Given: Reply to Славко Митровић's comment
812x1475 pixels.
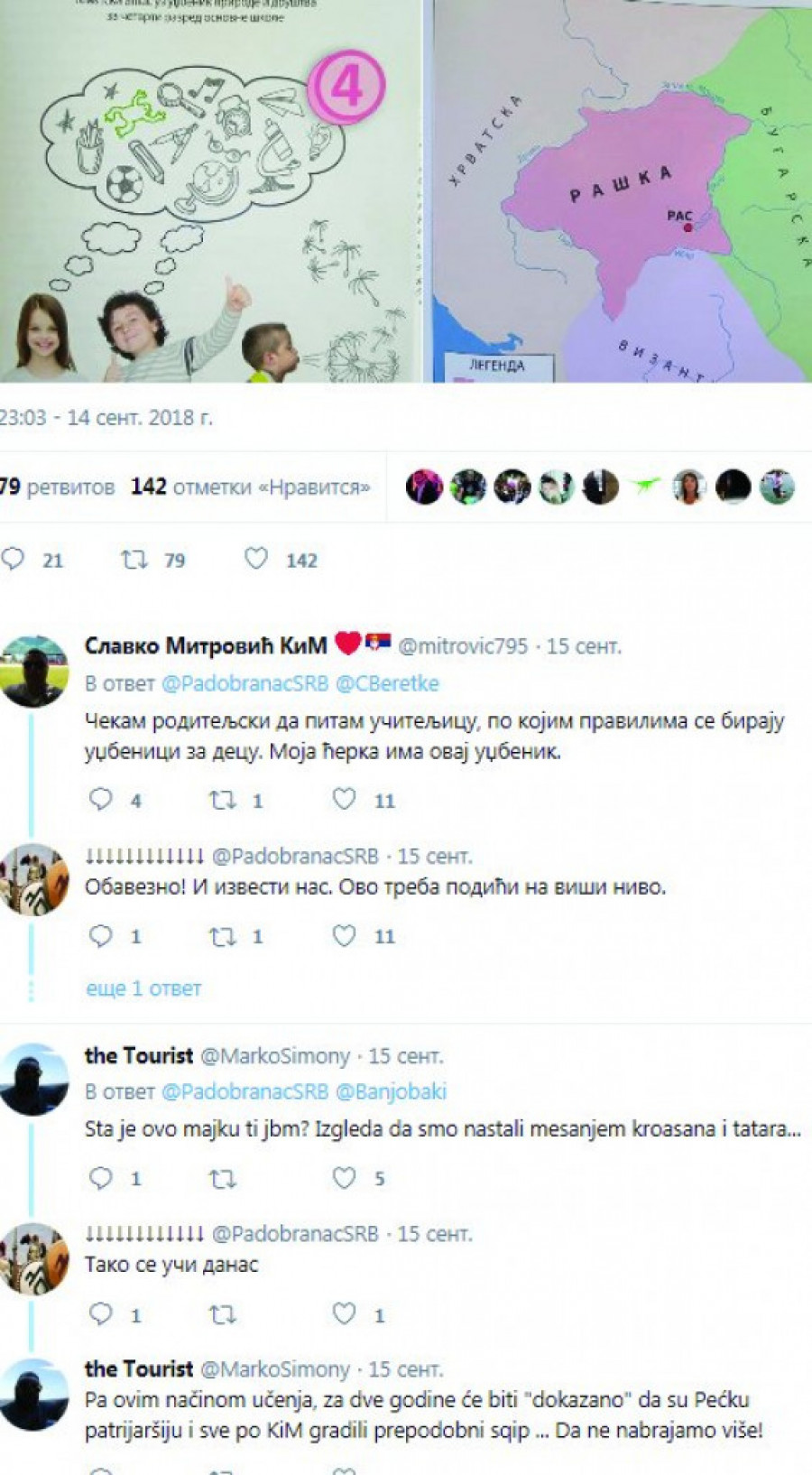Looking at the screenshot, I should pyautogui.click(x=101, y=799).
